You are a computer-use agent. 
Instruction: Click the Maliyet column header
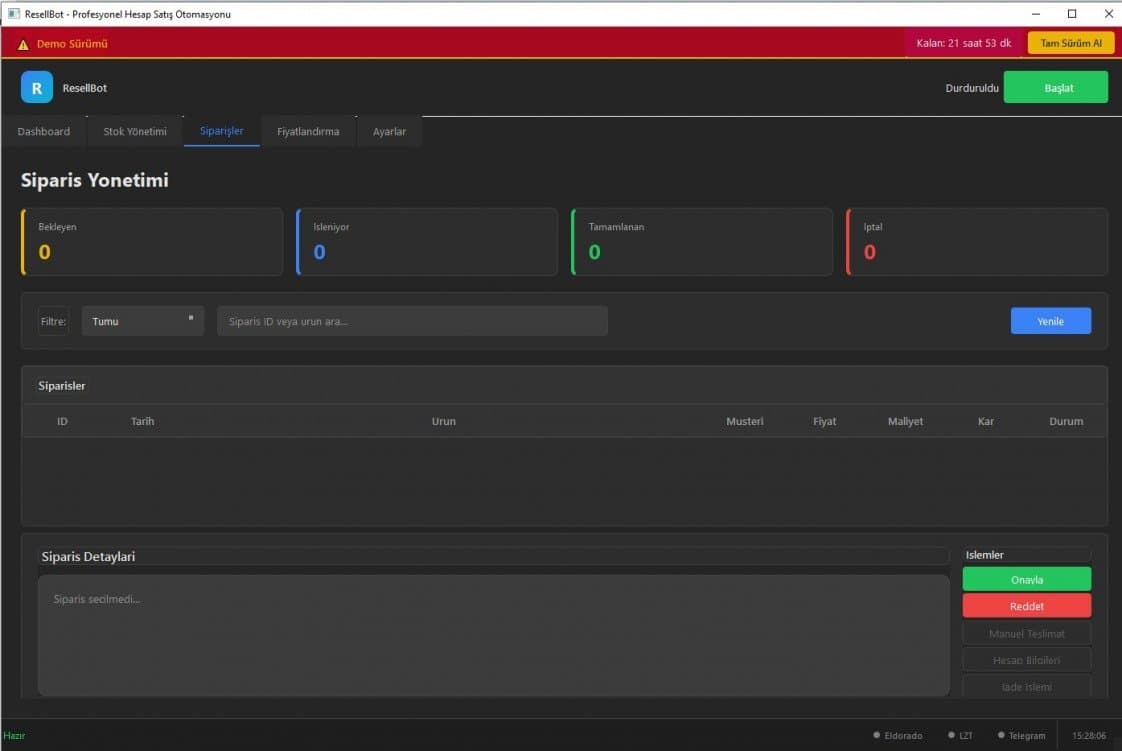tap(905, 421)
